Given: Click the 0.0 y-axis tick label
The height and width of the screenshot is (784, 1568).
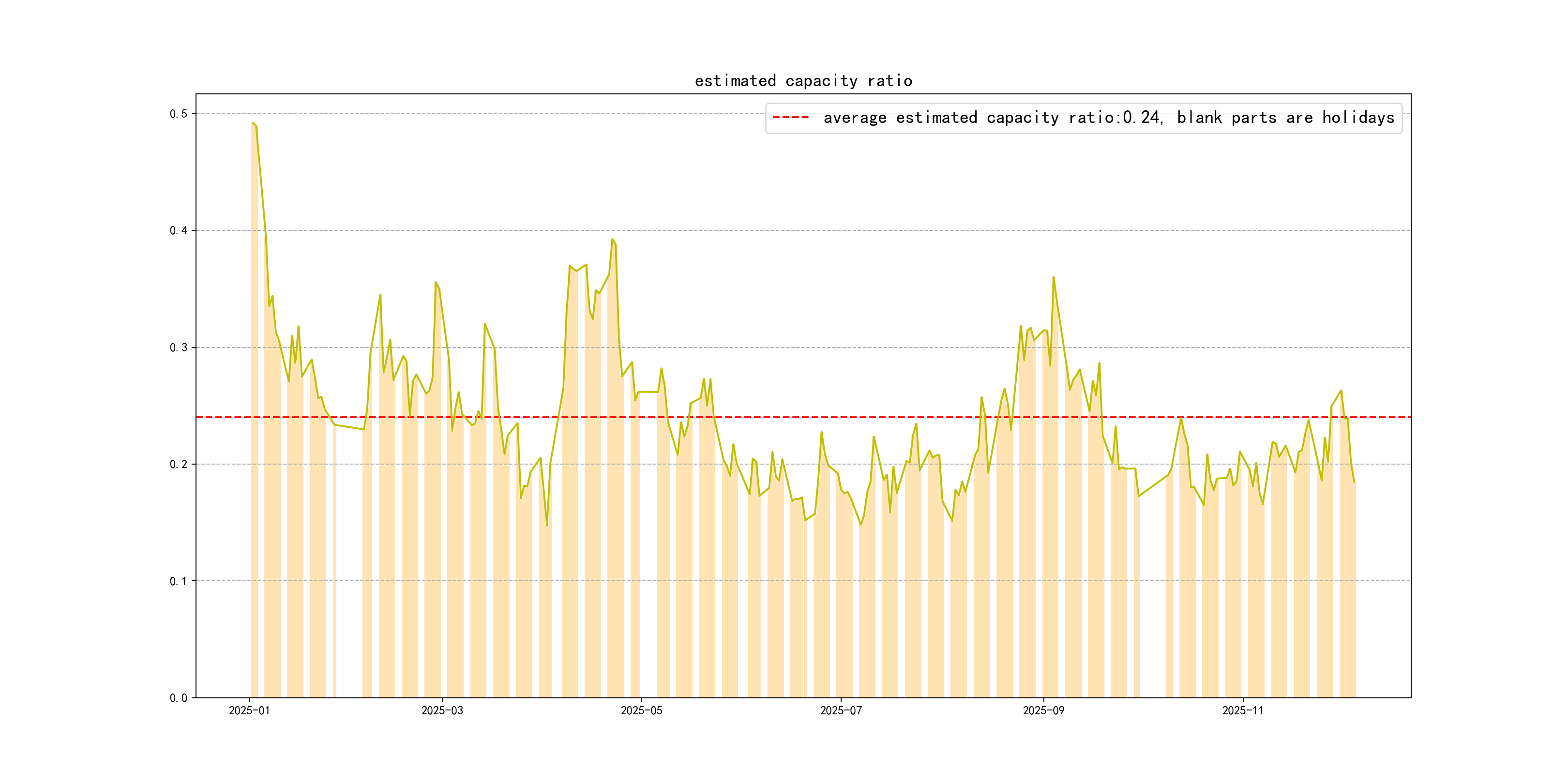Looking at the screenshot, I should tap(179, 698).
